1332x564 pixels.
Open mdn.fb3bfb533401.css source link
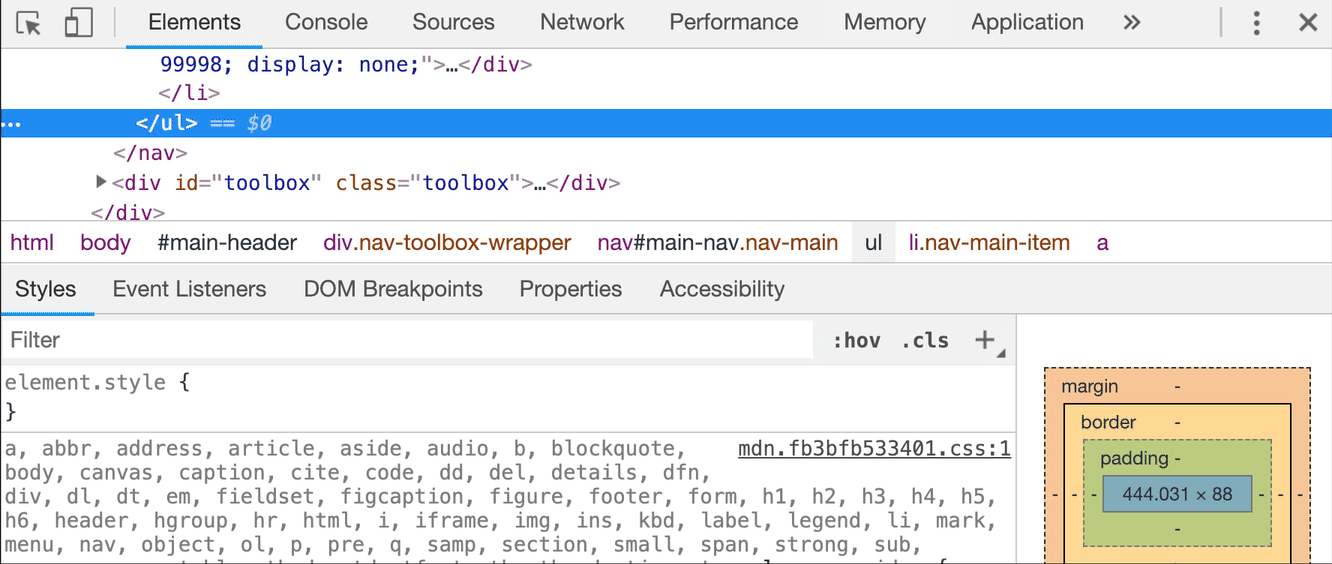(874, 449)
